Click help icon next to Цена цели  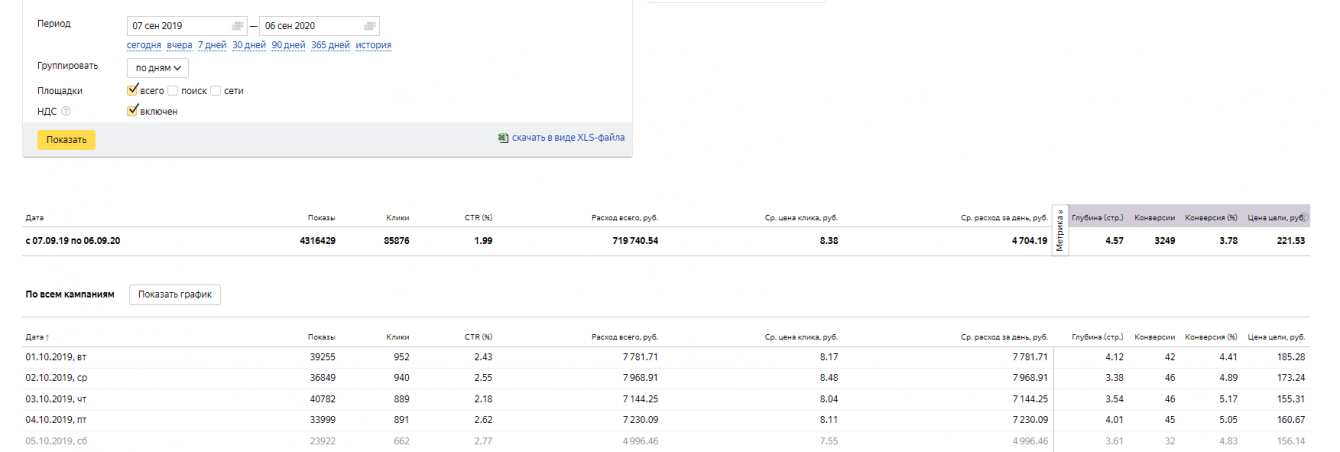1304,217
